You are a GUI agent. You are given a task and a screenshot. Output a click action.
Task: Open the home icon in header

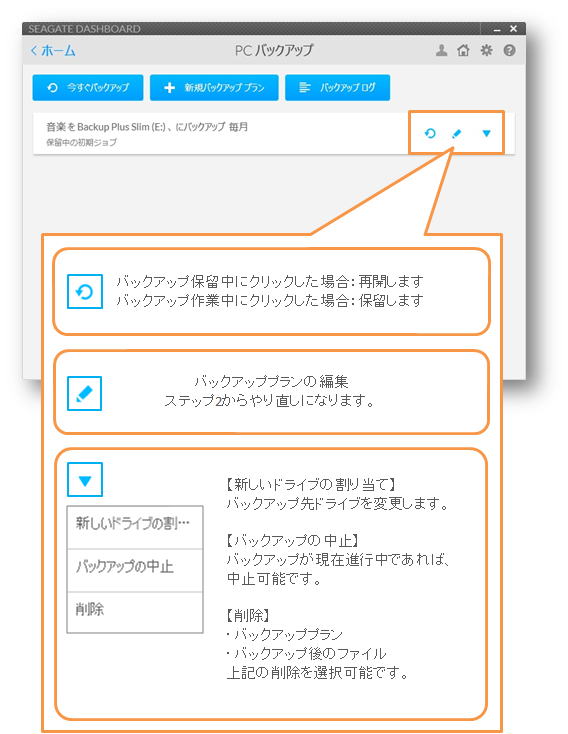(x=463, y=50)
